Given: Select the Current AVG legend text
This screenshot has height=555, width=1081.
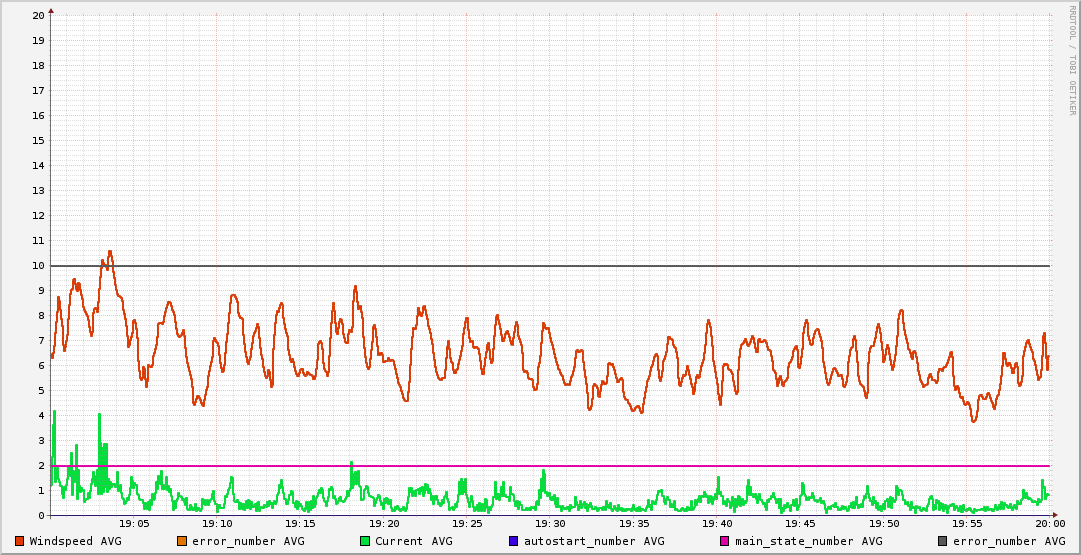Looking at the screenshot, I should coord(413,541).
